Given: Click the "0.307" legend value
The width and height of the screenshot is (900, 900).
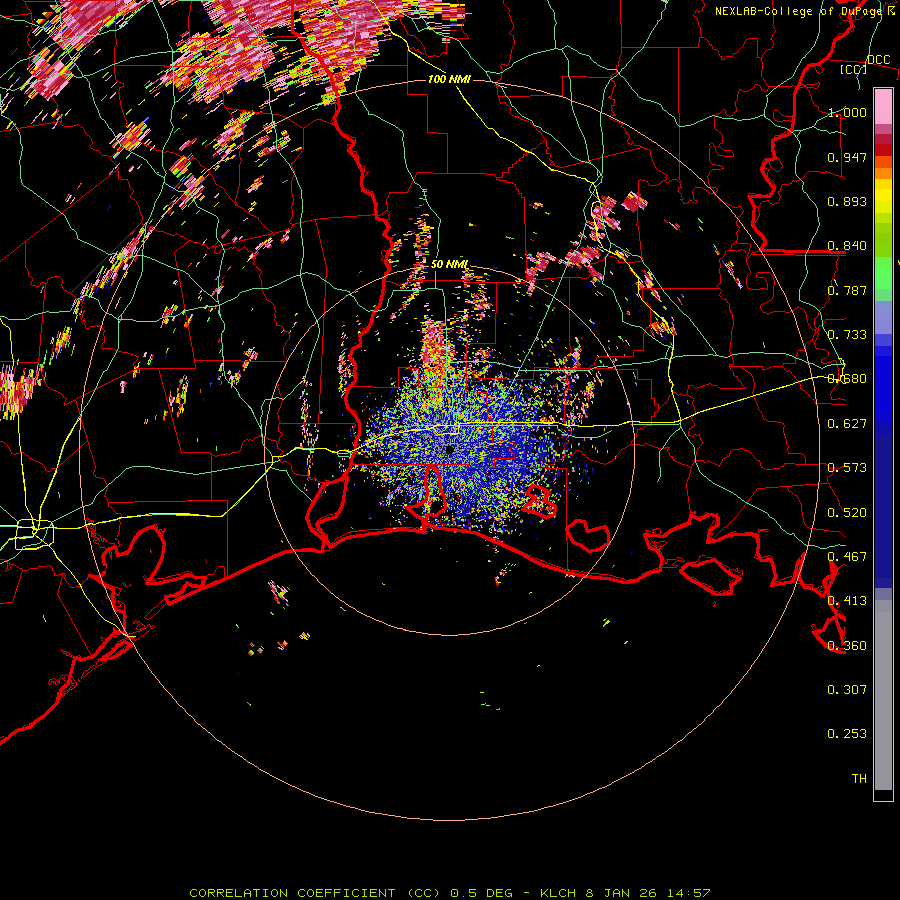Looking at the screenshot, I should [x=847, y=690].
